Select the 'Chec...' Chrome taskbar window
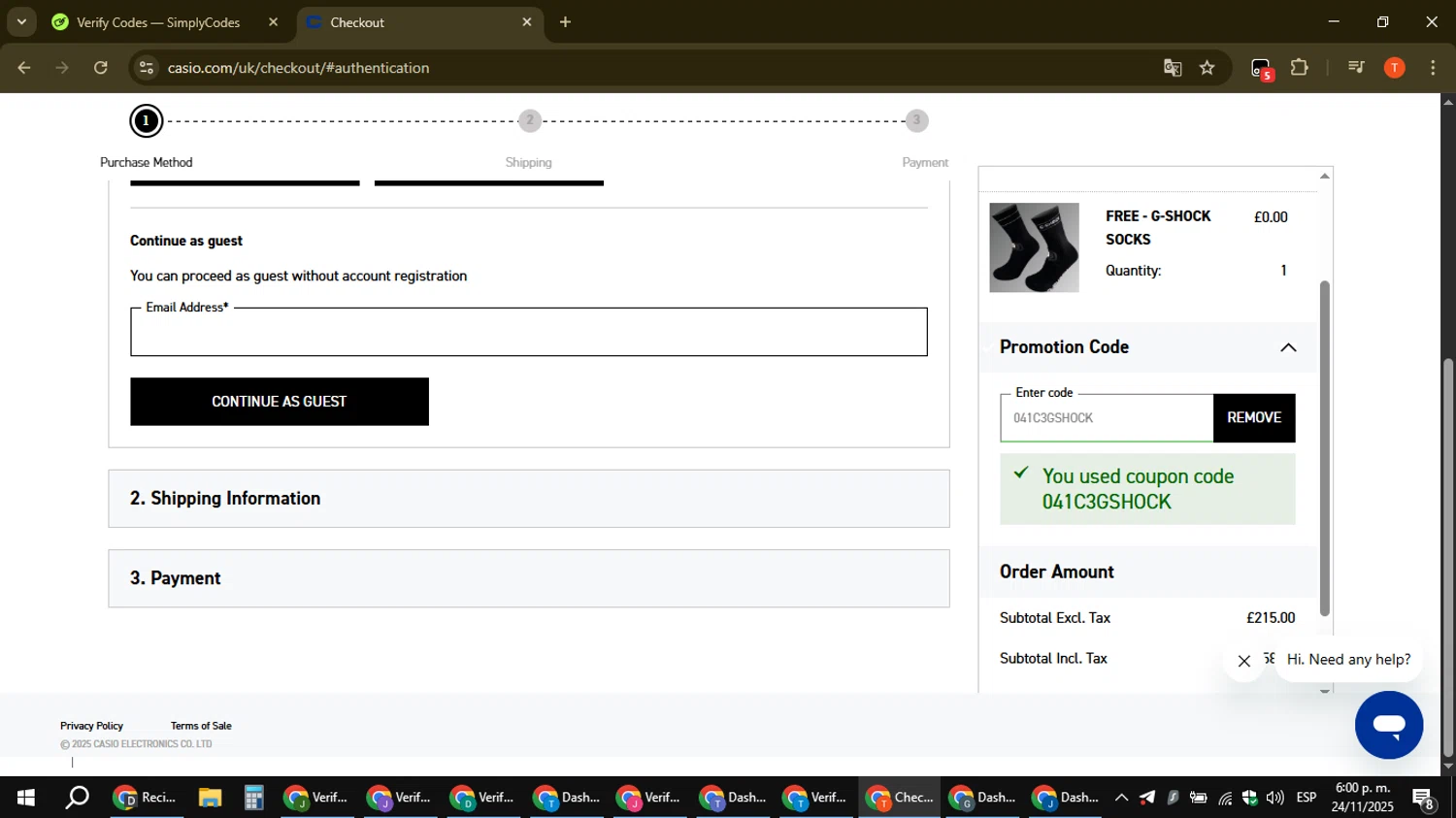 tap(900, 798)
